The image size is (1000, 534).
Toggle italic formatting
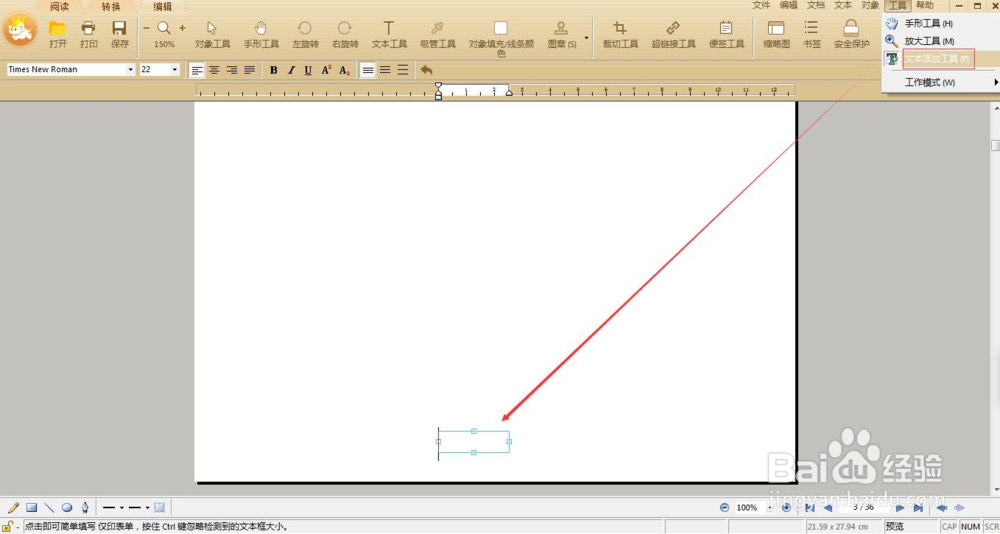pyautogui.click(x=291, y=70)
